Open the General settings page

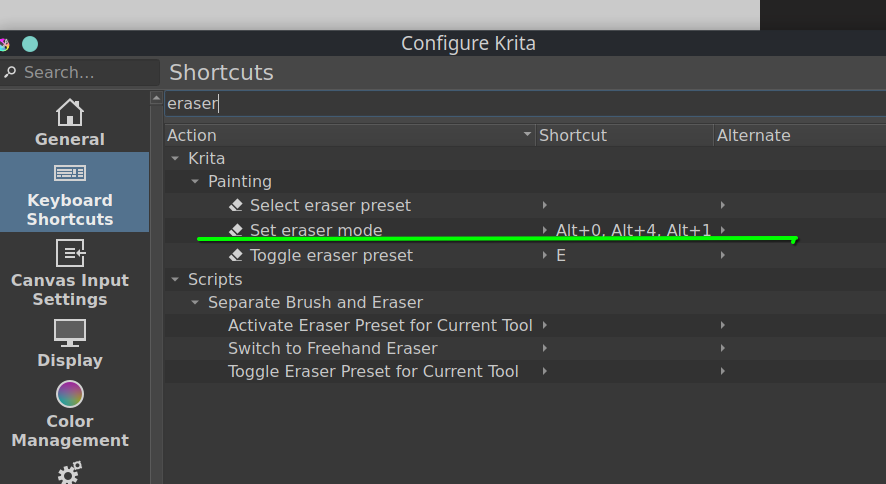point(70,123)
